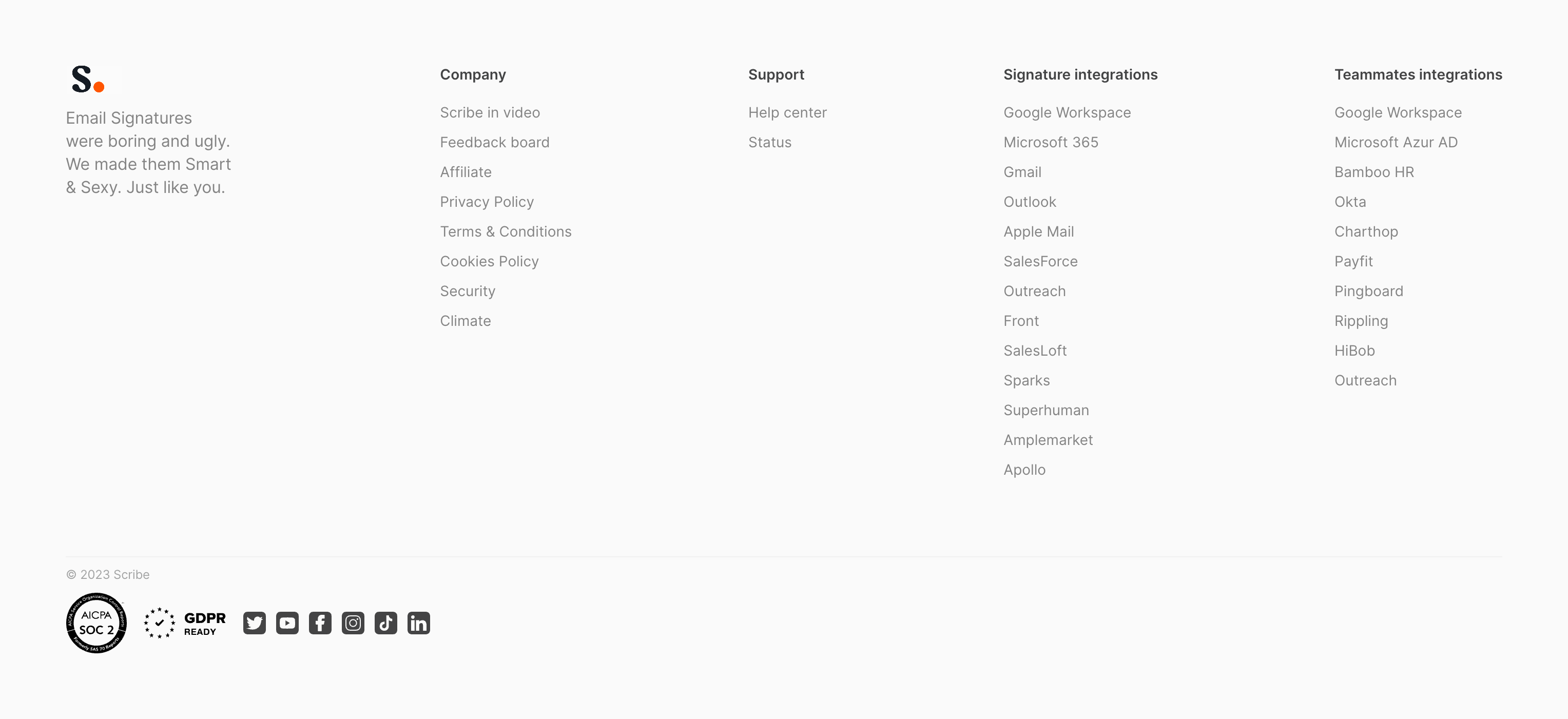1568x719 pixels.
Task: Open the Twitter social icon
Action: [255, 623]
